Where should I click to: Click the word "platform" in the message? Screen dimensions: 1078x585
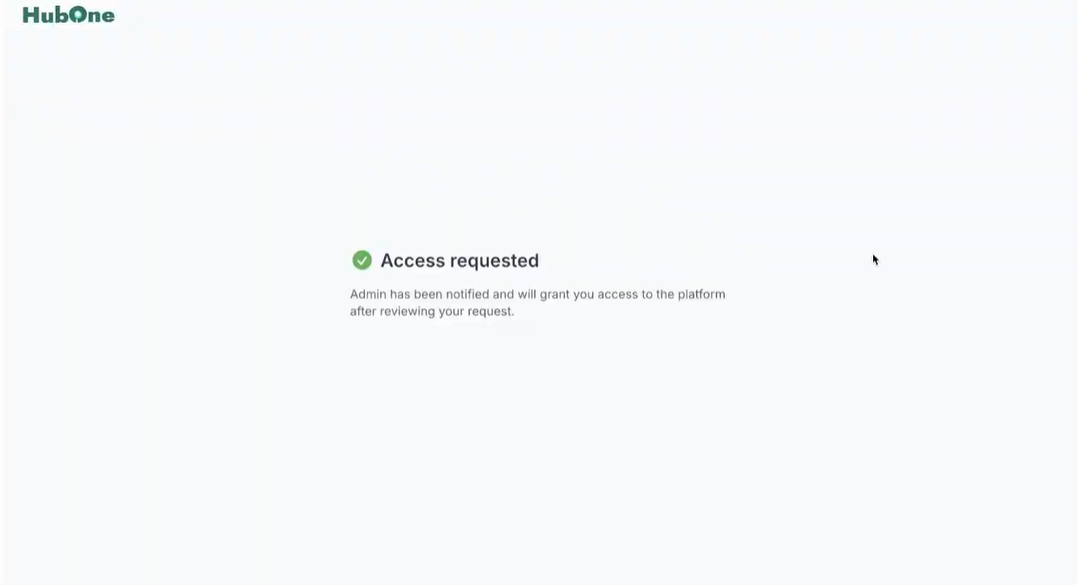tap(701, 294)
